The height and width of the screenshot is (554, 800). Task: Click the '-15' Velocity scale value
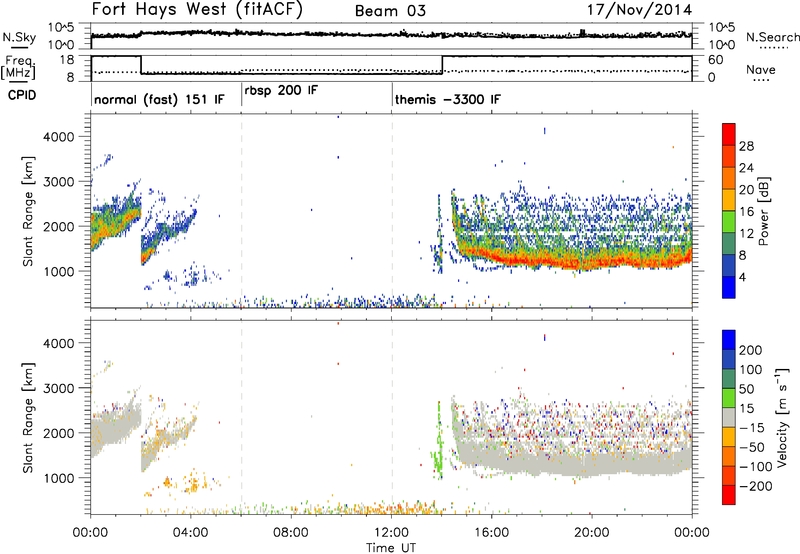point(752,427)
